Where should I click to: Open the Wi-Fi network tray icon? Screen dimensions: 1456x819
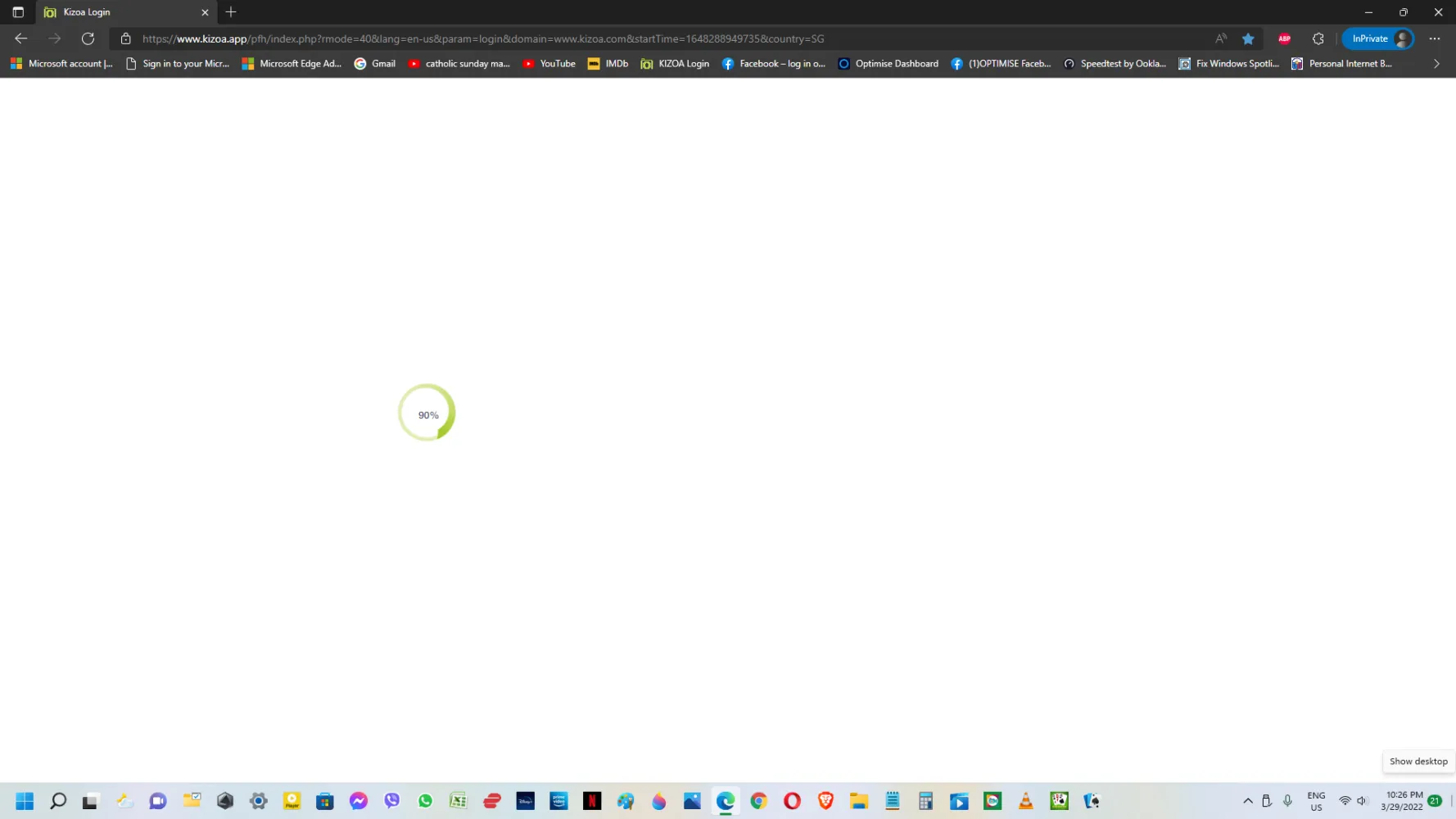[1345, 801]
